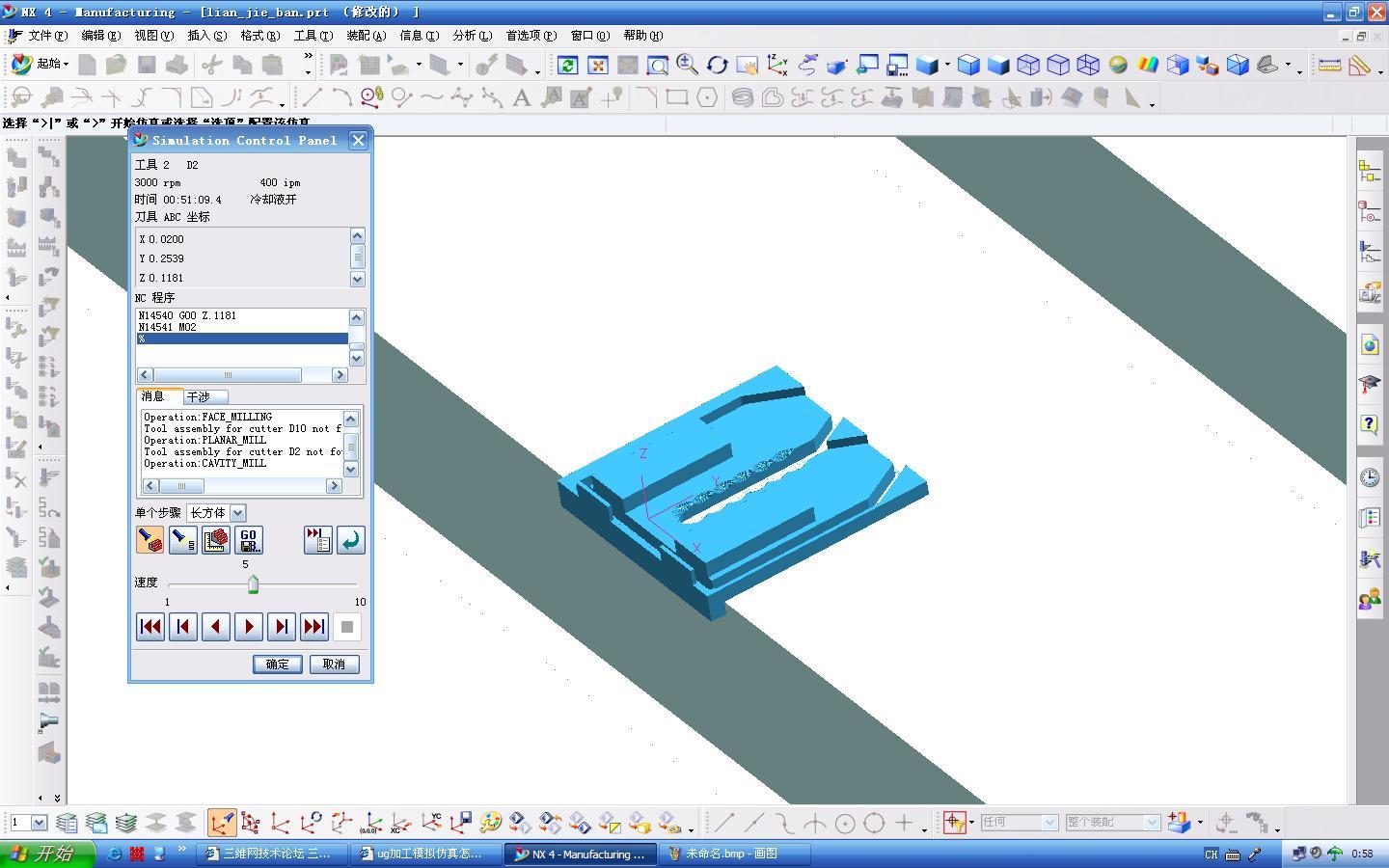1389x868 pixels.
Task: Expand the shaded display style dropdown arrow
Action: pyautogui.click(x=947, y=65)
